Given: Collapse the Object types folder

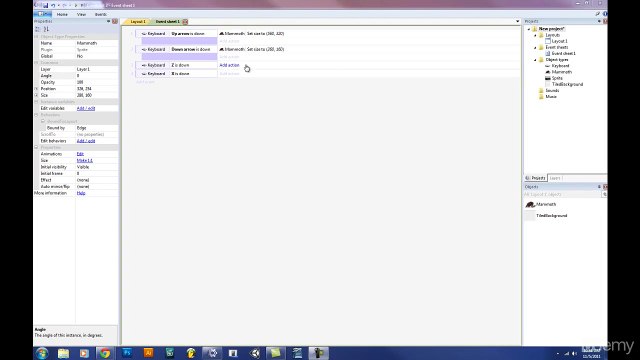Looking at the screenshot, I should (x=536, y=60).
